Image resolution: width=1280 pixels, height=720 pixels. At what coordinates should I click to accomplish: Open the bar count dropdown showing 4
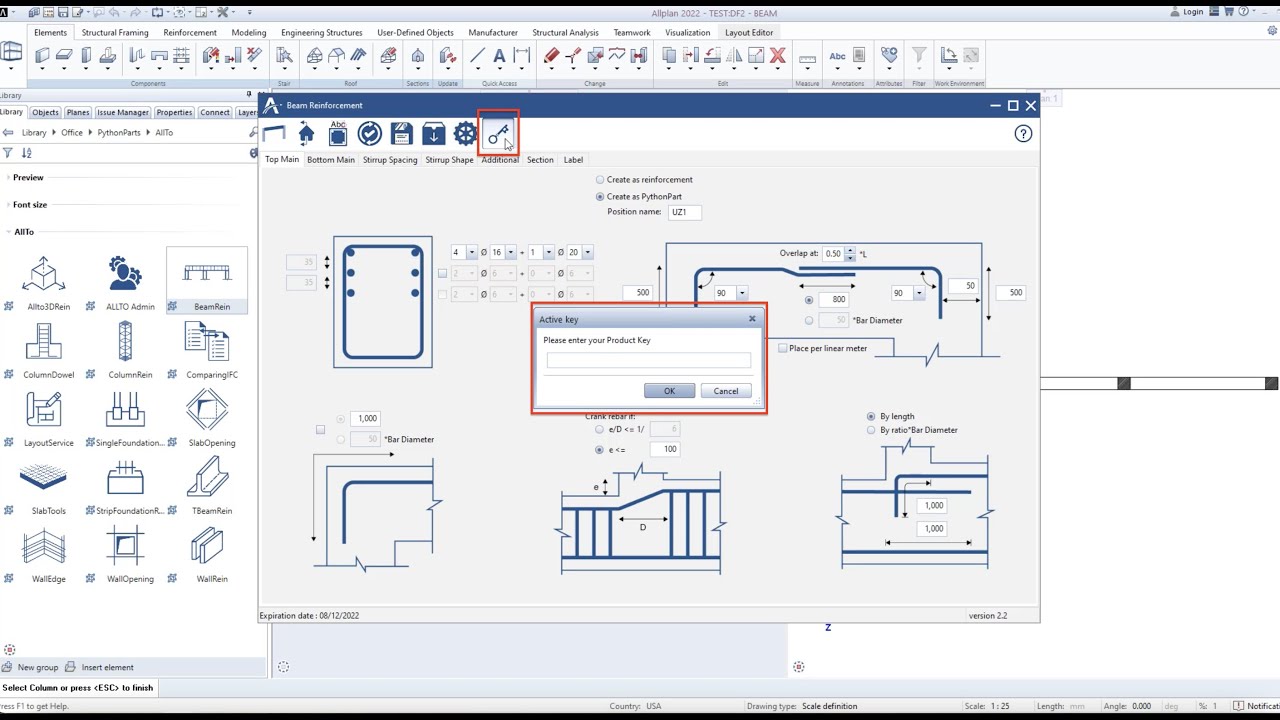coord(470,252)
